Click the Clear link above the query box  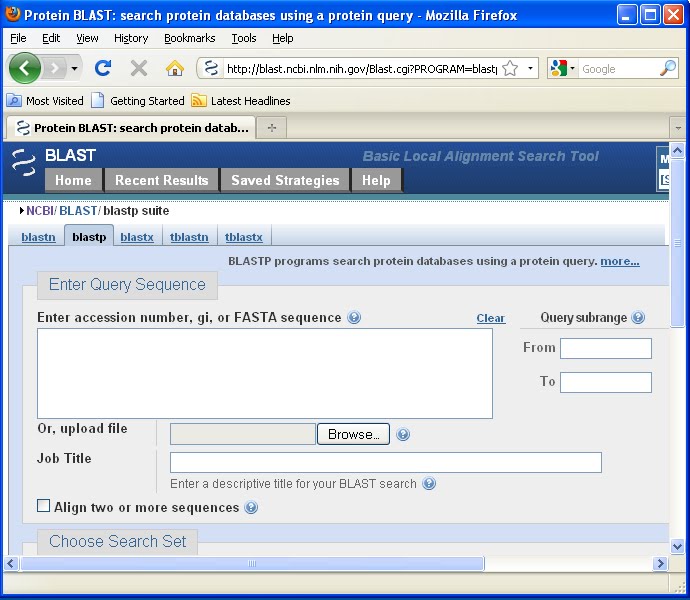point(491,318)
